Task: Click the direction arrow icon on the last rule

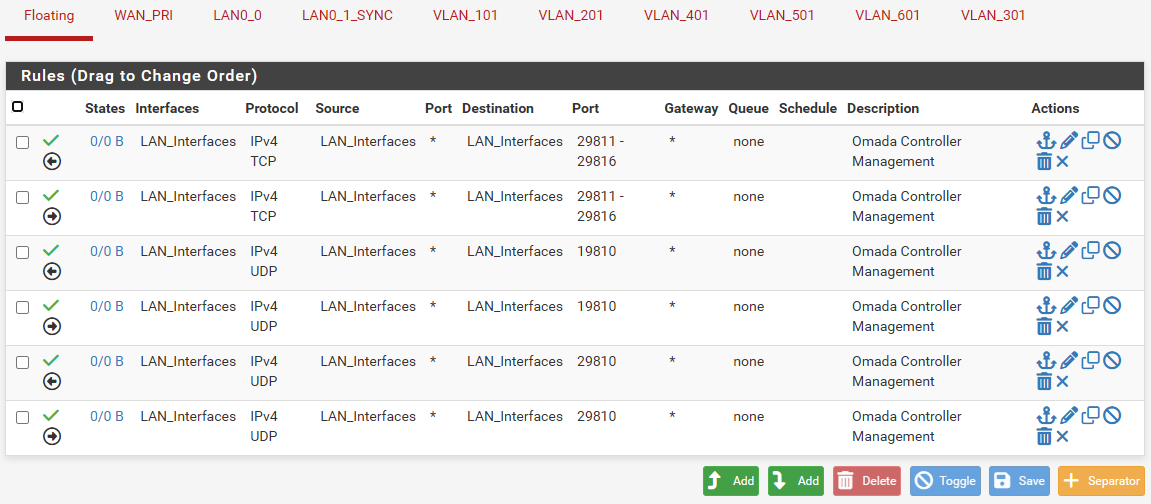Action: pyautogui.click(x=52, y=436)
